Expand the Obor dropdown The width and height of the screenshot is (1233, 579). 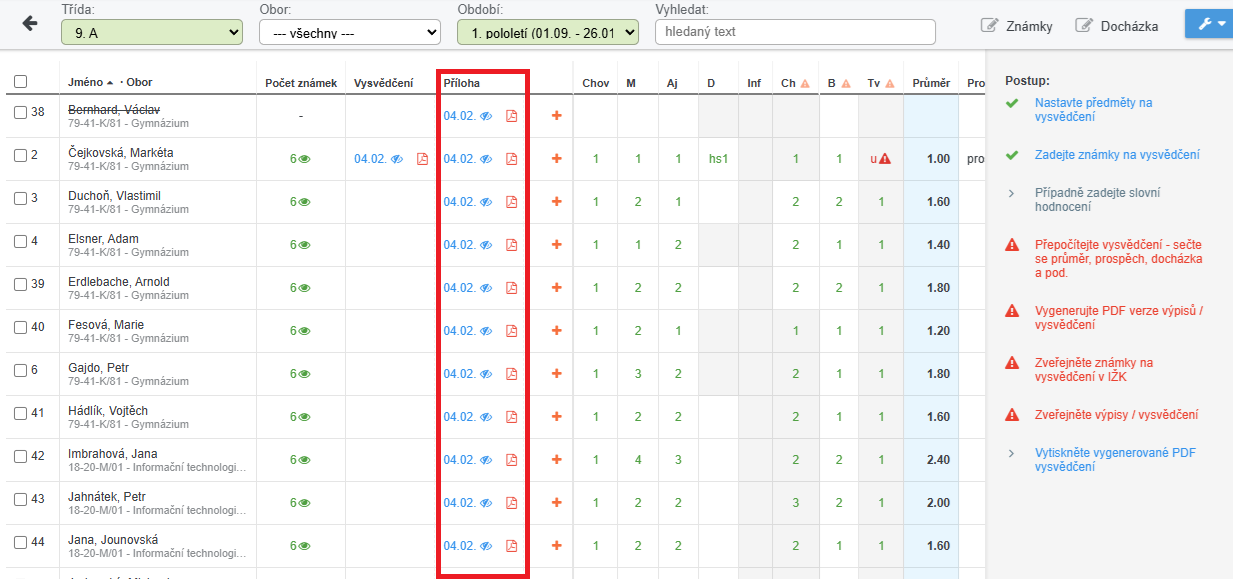(x=349, y=32)
